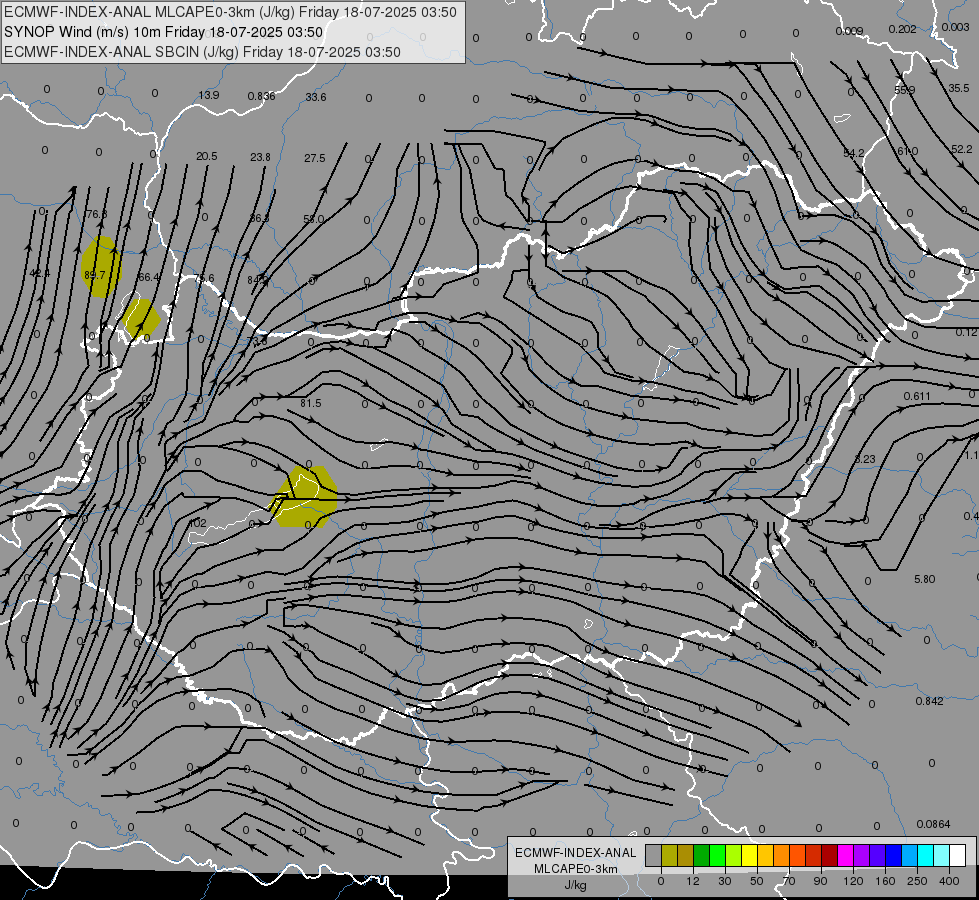Click the map value 13.9
This screenshot has height=900, width=979.
coord(209,96)
